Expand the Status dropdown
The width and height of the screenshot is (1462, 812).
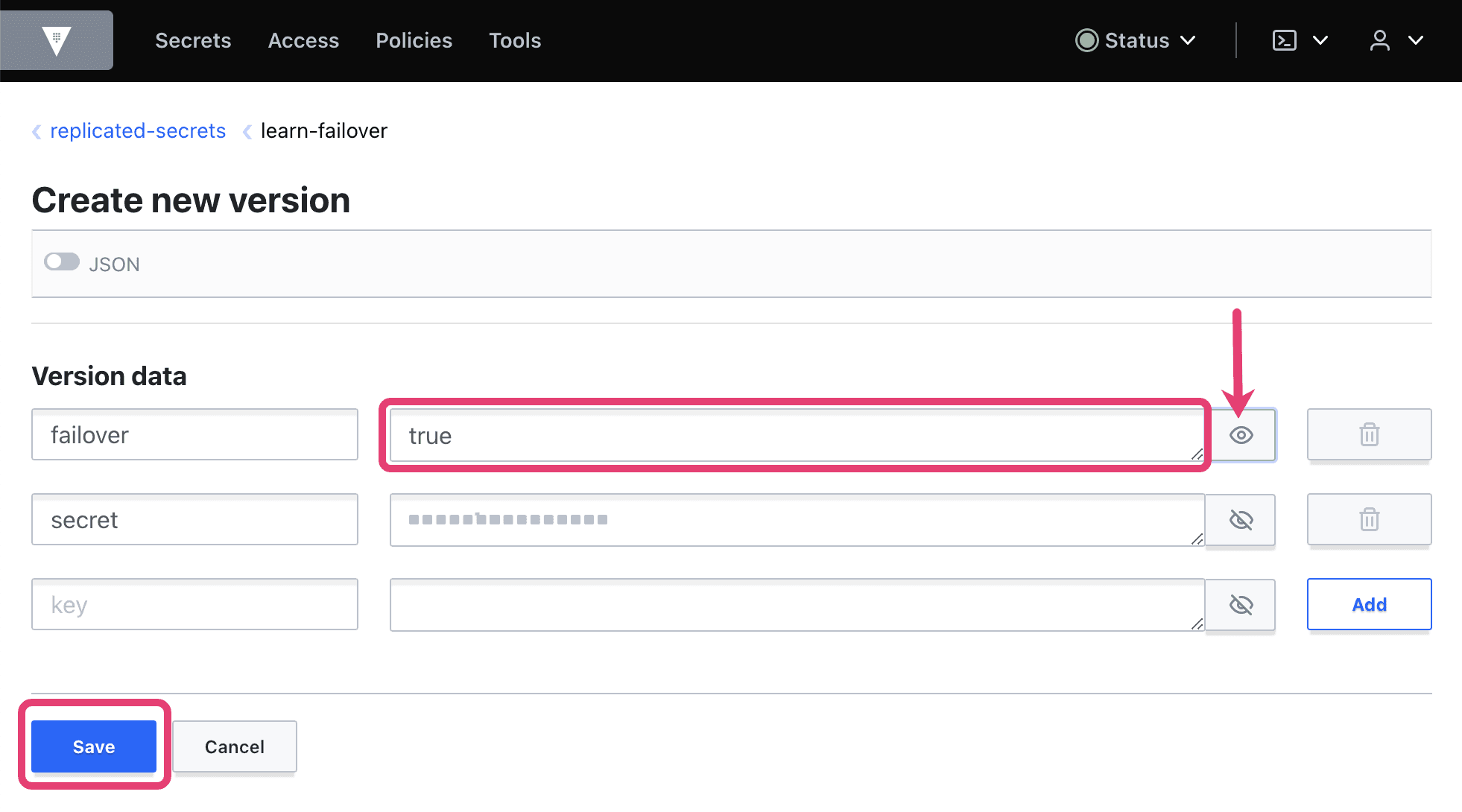coord(1136,40)
